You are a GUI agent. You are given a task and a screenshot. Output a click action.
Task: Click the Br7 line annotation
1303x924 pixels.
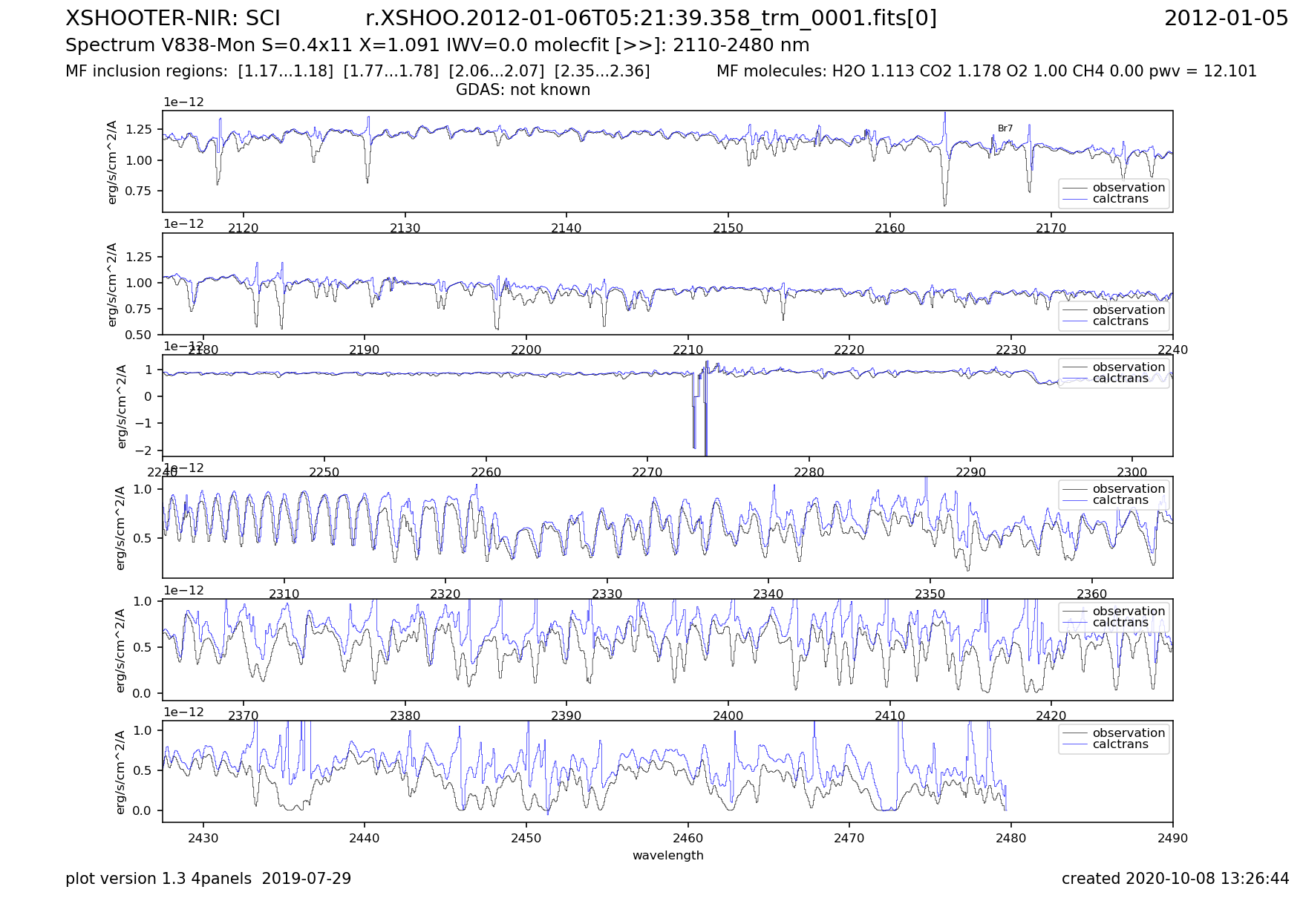coord(1005,128)
